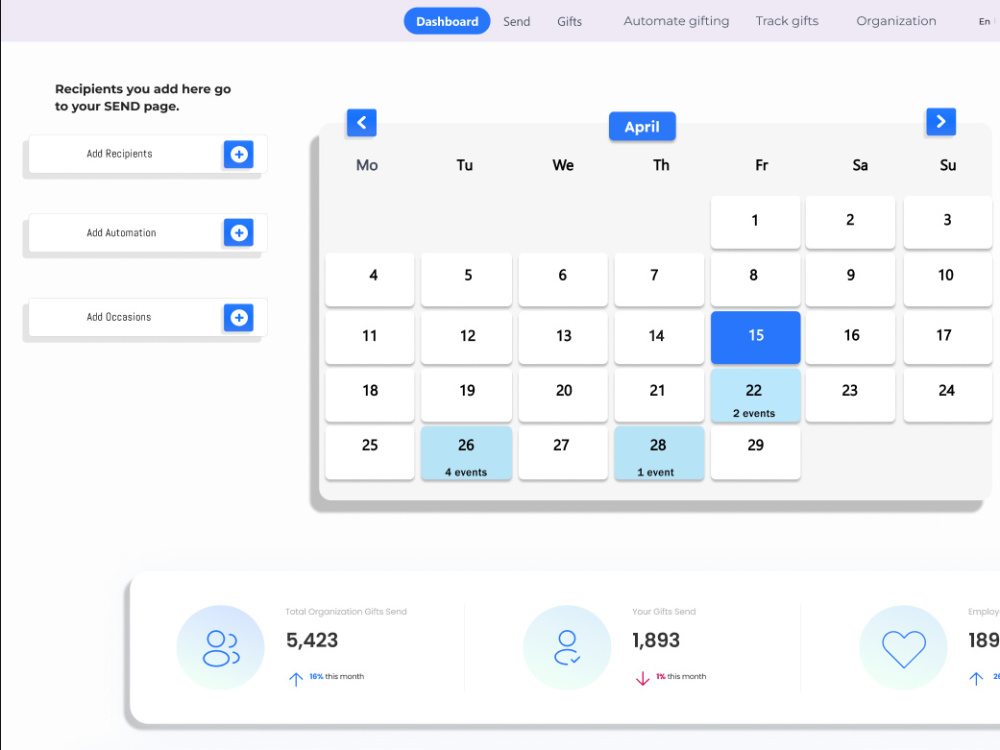Select April 8 on calendar
The height and width of the screenshot is (750, 1000).
(756, 279)
